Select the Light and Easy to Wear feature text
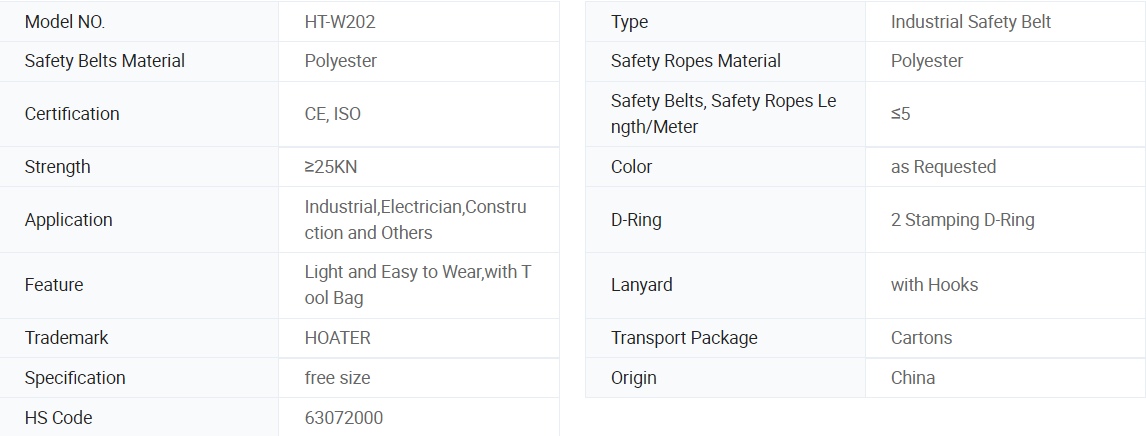 point(417,285)
